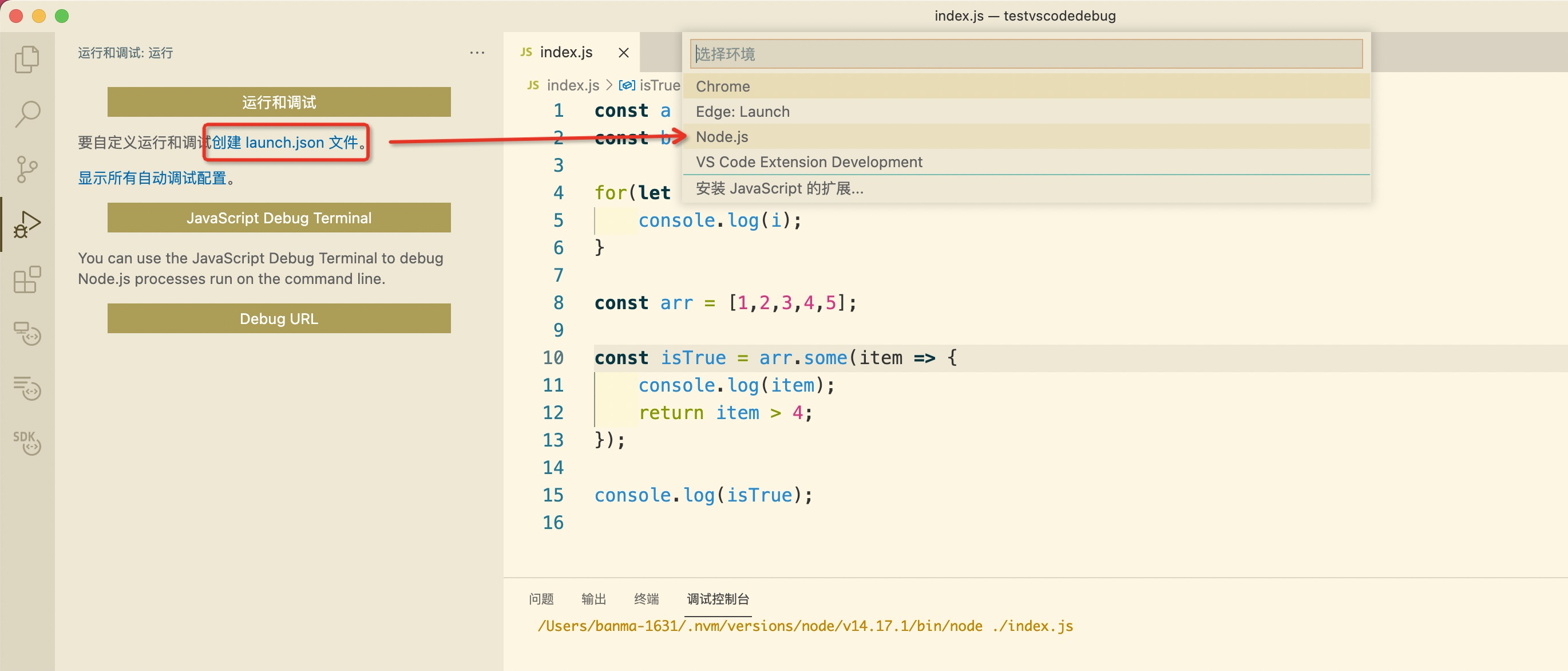
Task: Close the index.js editor tab
Action: click(623, 53)
